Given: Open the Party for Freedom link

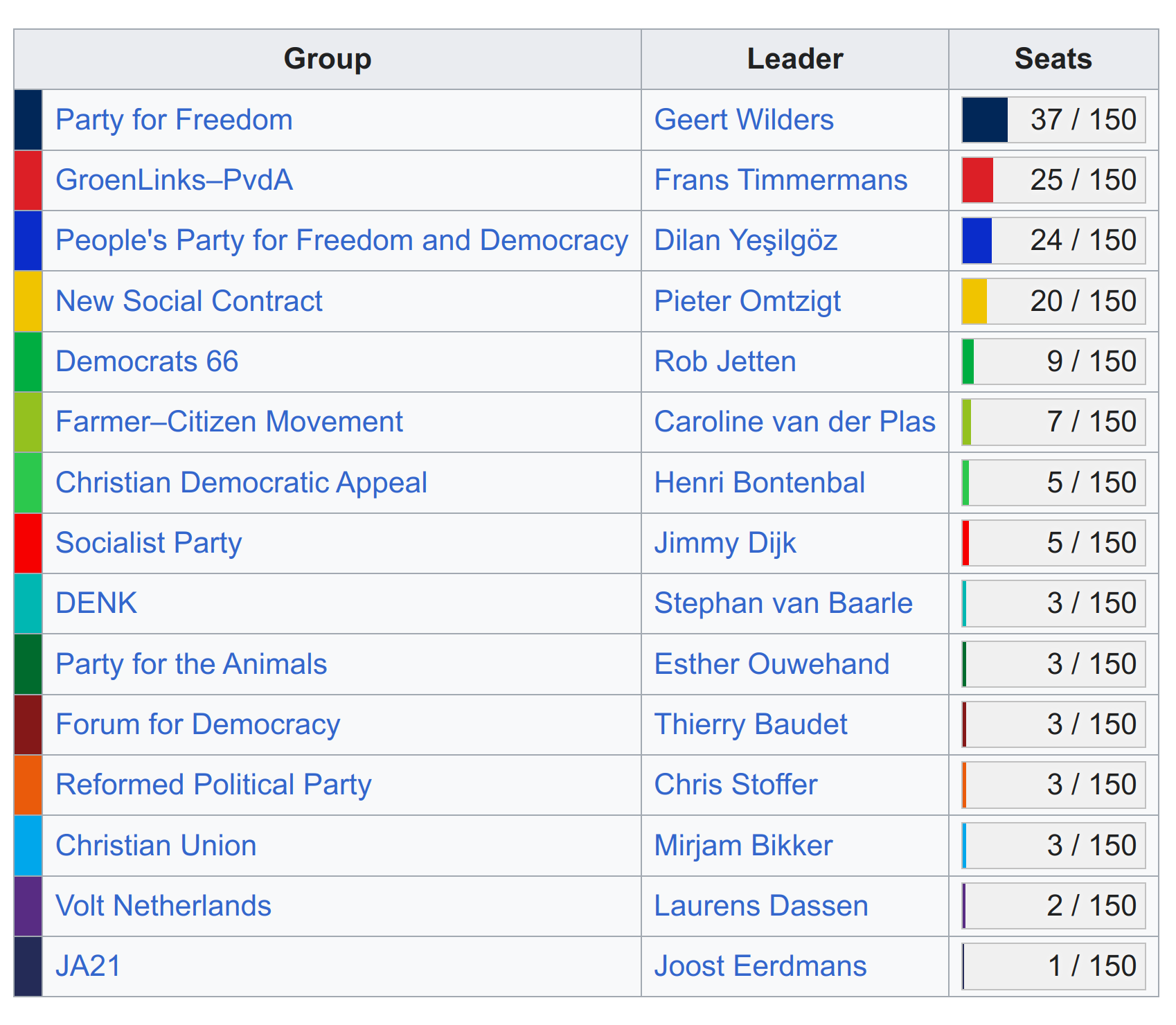Looking at the screenshot, I should tap(174, 120).
